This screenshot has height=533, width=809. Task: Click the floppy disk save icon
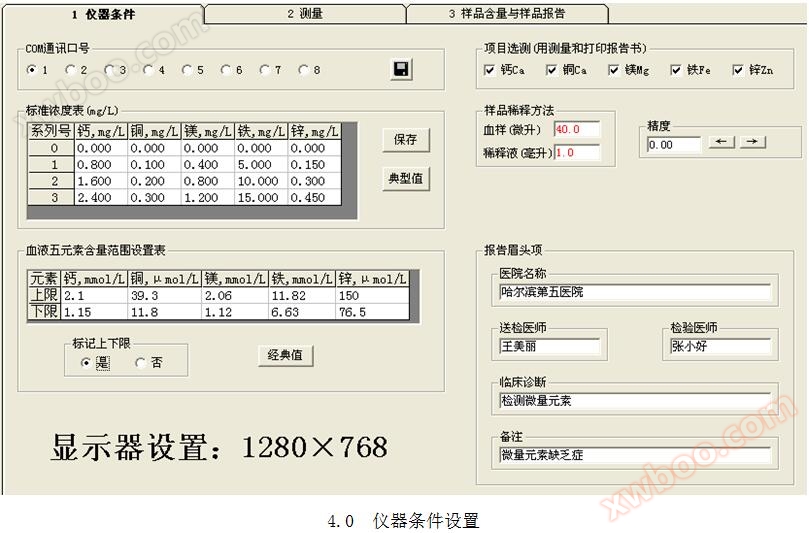401,69
